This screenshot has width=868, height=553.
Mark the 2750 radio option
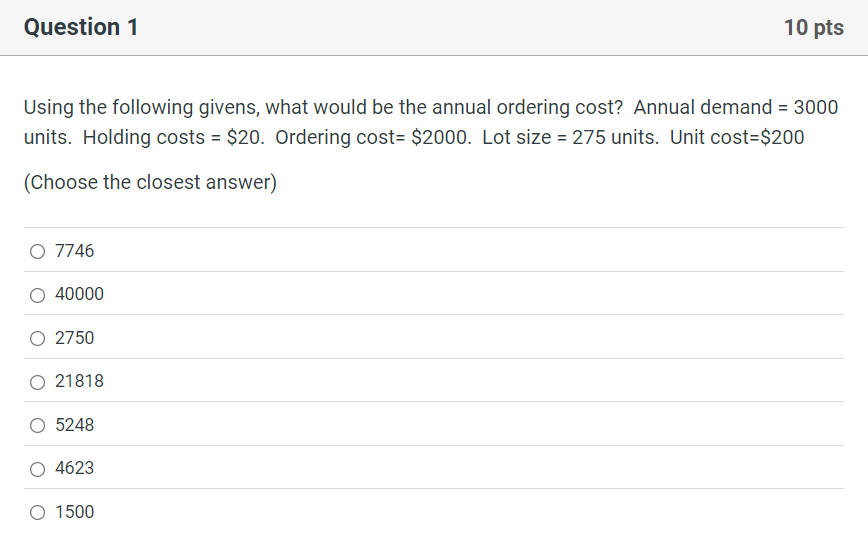[37, 338]
